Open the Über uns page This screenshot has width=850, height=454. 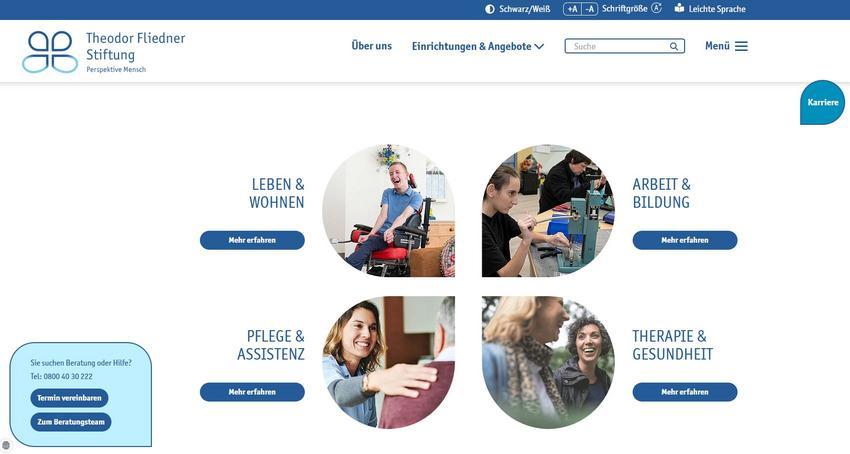tap(371, 46)
